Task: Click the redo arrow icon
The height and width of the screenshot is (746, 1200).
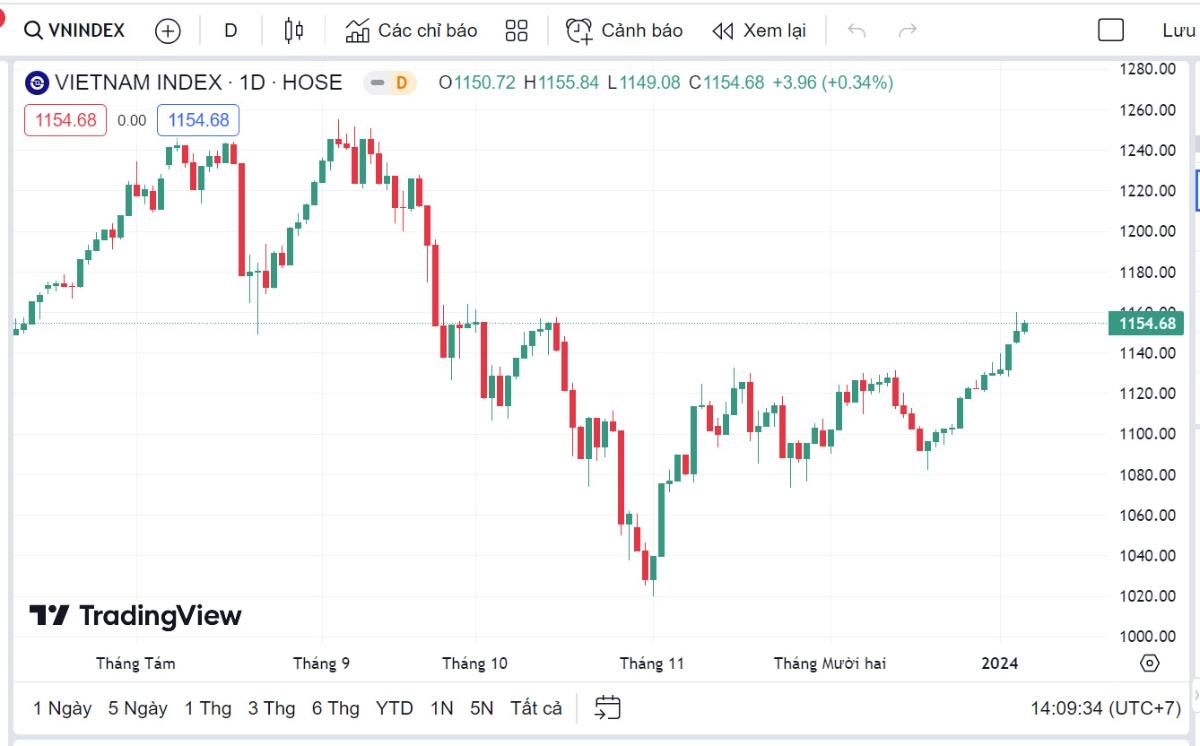Action: (908, 31)
